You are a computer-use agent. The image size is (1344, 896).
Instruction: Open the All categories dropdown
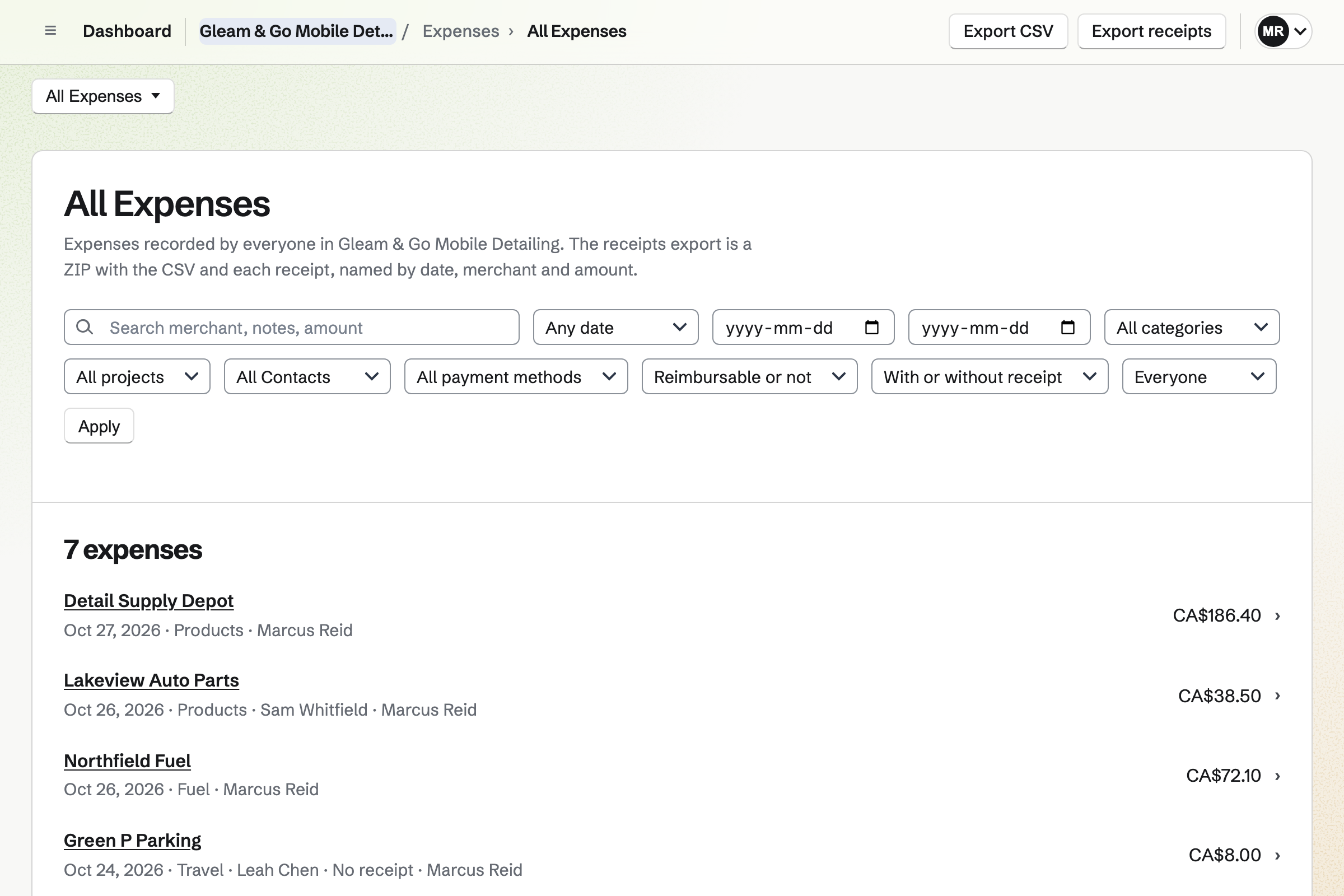(x=1192, y=328)
